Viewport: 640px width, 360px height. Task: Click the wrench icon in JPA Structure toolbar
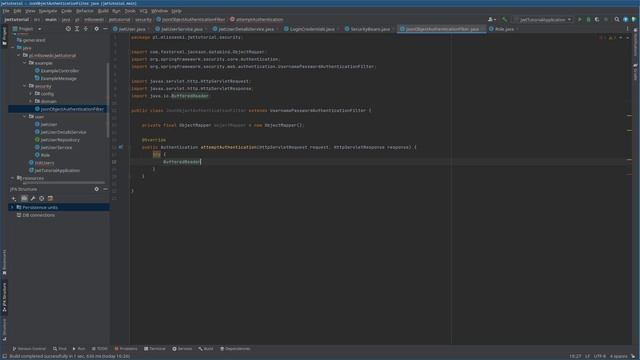(33, 198)
